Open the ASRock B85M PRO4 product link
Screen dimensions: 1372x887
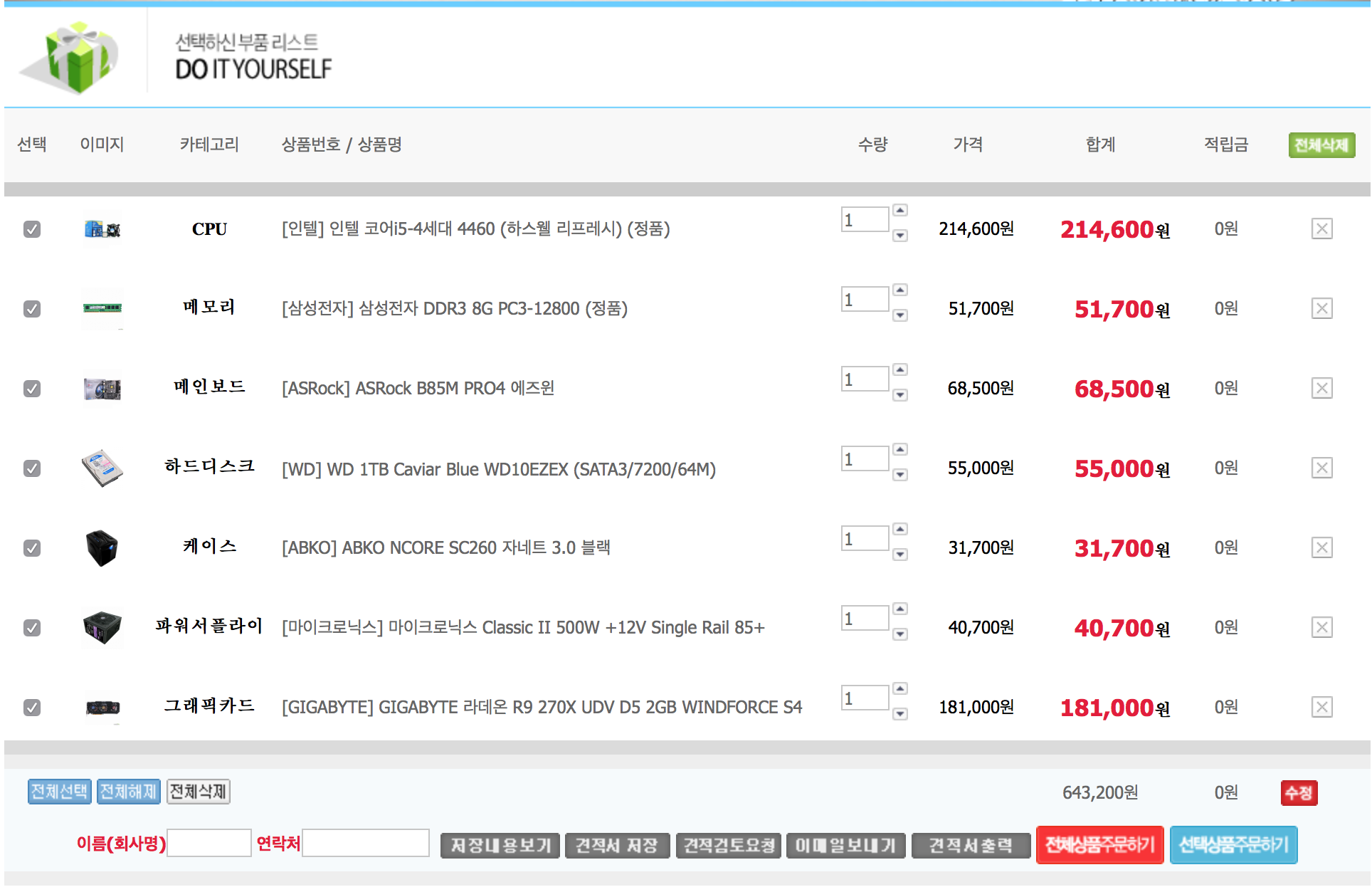(x=418, y=389)
